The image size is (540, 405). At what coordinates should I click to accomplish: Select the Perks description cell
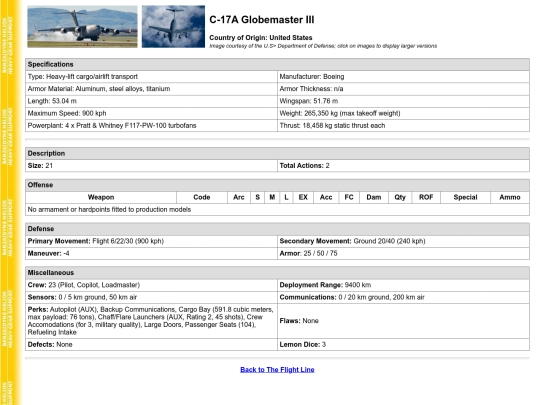(x=151, y=321)
